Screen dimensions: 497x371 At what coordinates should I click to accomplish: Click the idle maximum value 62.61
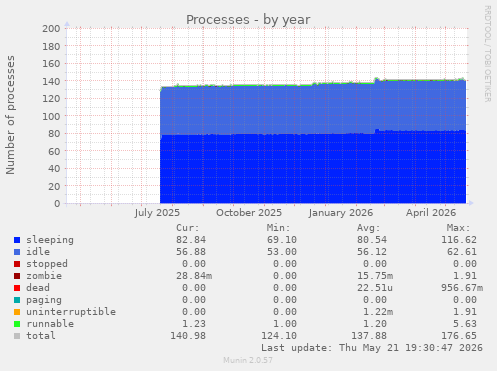point(462,252)
